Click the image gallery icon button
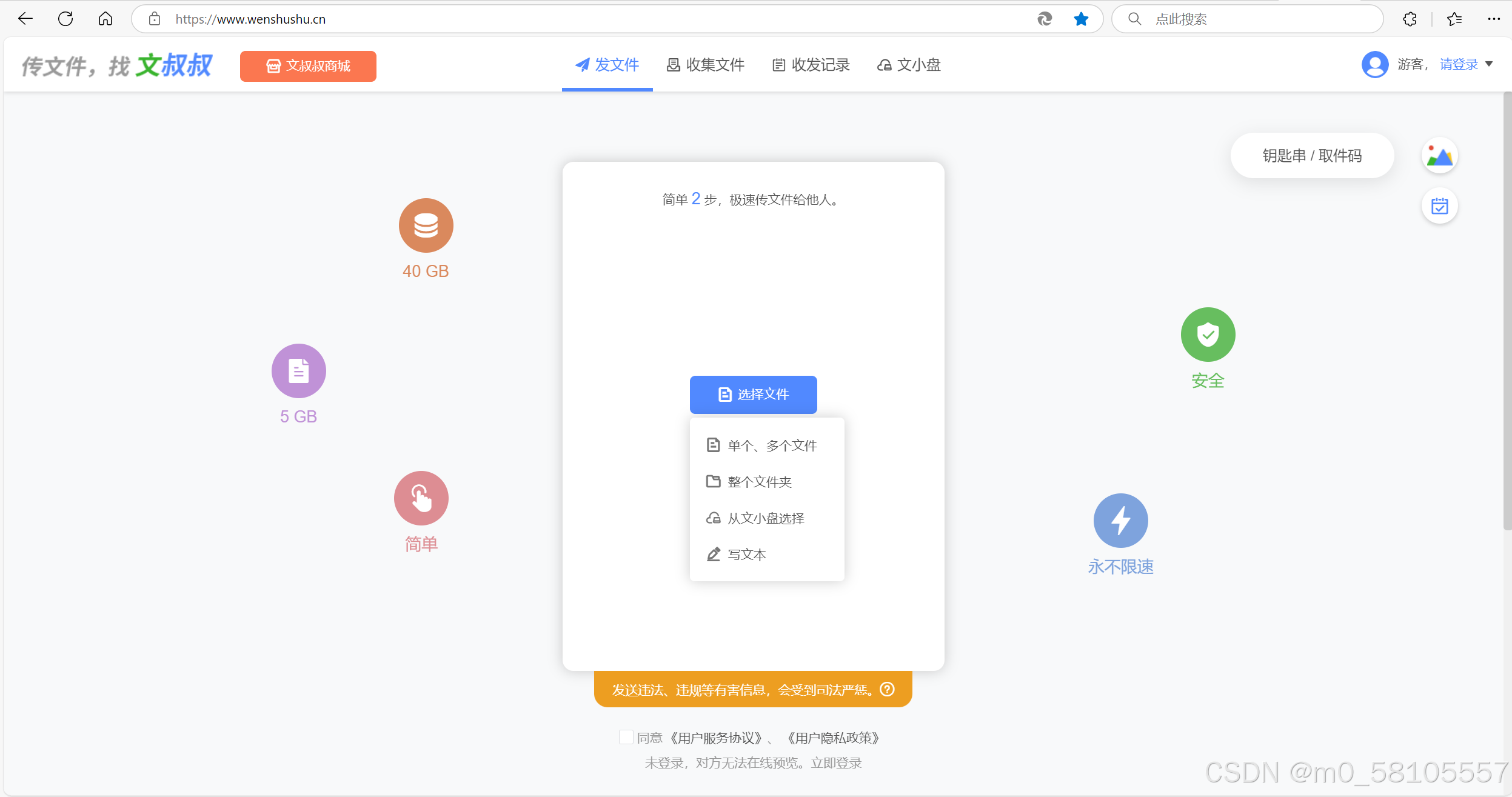Screen dimensions: 1512x797 (1439, 156)
